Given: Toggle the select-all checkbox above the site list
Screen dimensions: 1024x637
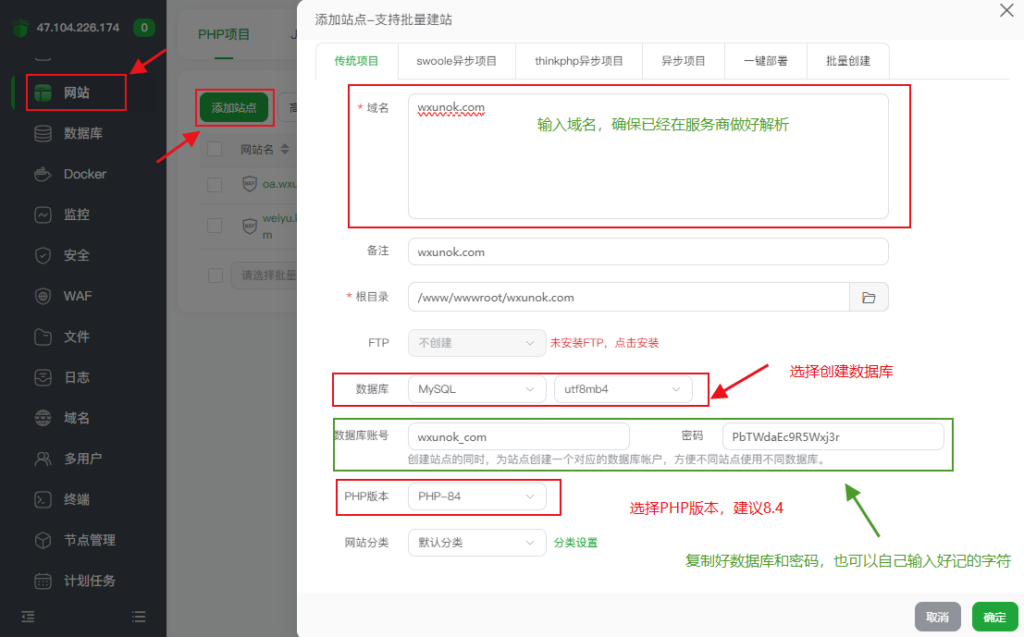Looking at the screenshot, I should [215, 147].
